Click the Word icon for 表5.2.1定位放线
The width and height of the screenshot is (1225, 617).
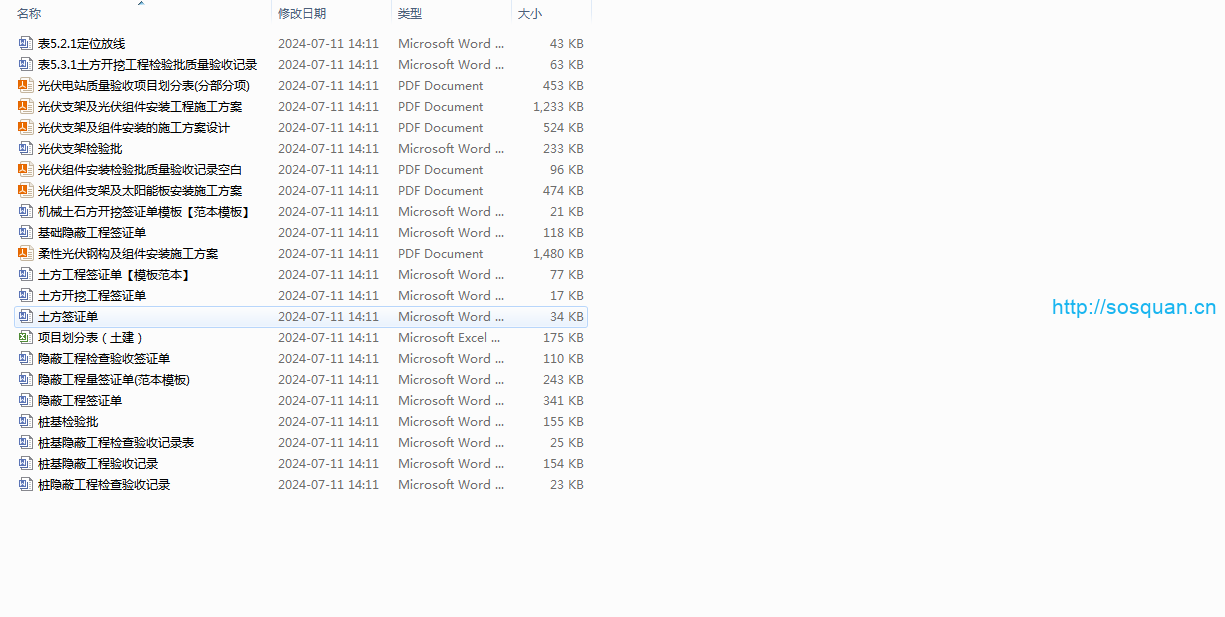26,44
